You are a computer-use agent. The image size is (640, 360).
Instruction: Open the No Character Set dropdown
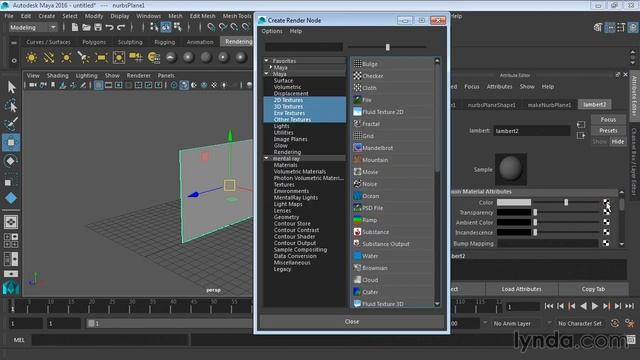pos(580,324)
